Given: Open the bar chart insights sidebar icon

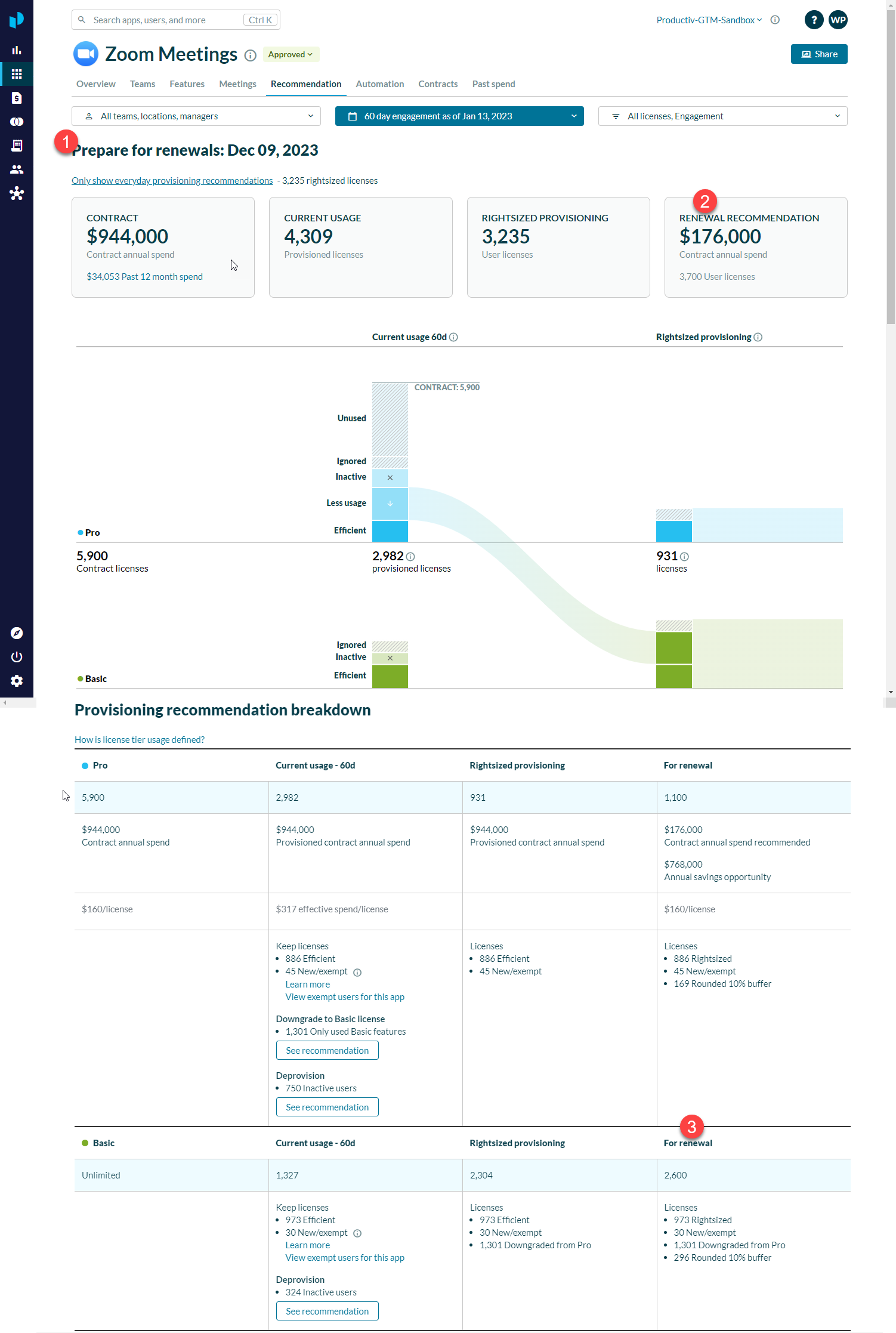Looking at the screenshot, I should pos(17,50).
